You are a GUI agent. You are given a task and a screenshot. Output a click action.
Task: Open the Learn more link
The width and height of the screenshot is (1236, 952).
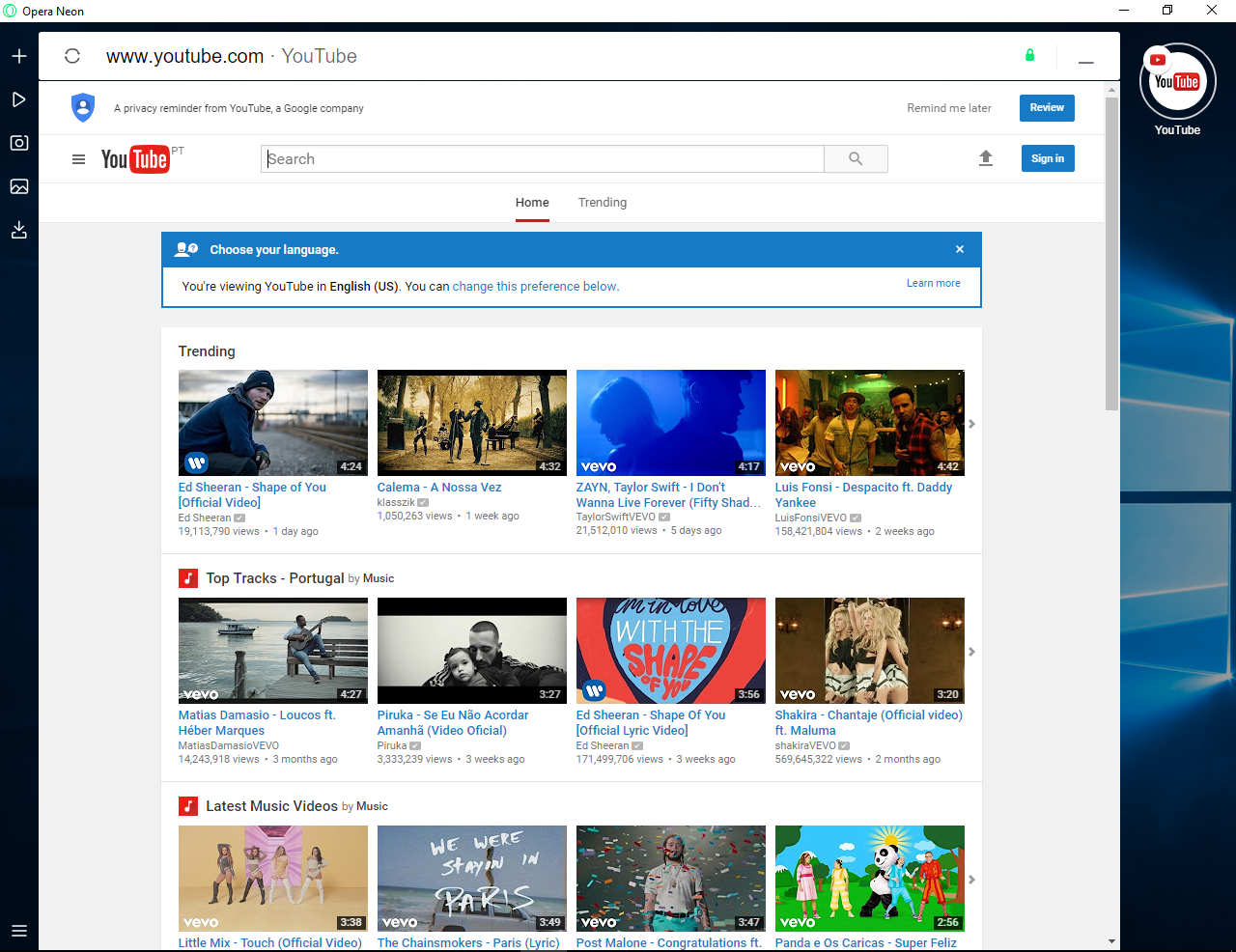[934, 284]
